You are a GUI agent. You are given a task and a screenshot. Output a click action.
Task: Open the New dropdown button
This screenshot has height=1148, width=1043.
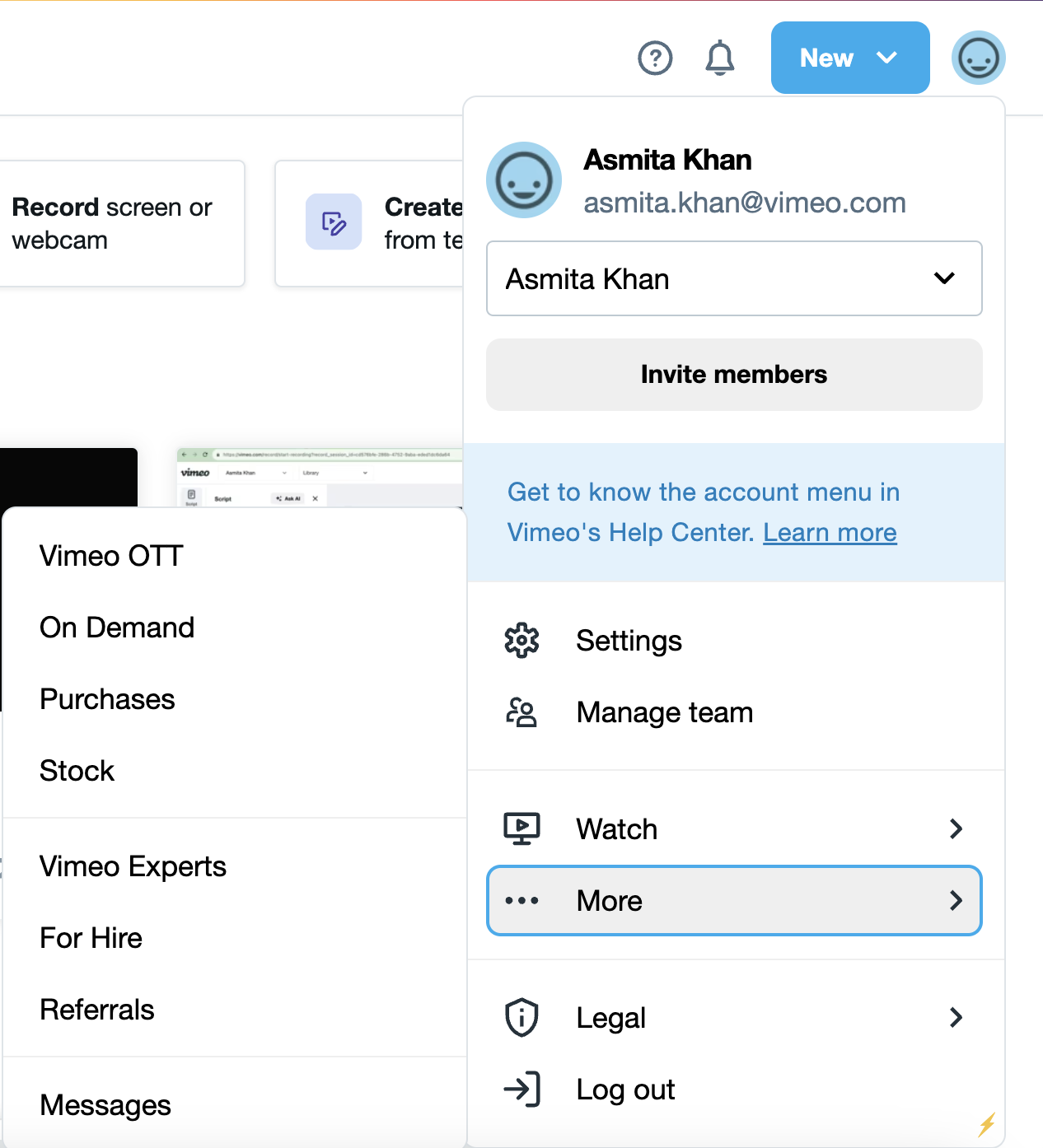click(849, 58)
